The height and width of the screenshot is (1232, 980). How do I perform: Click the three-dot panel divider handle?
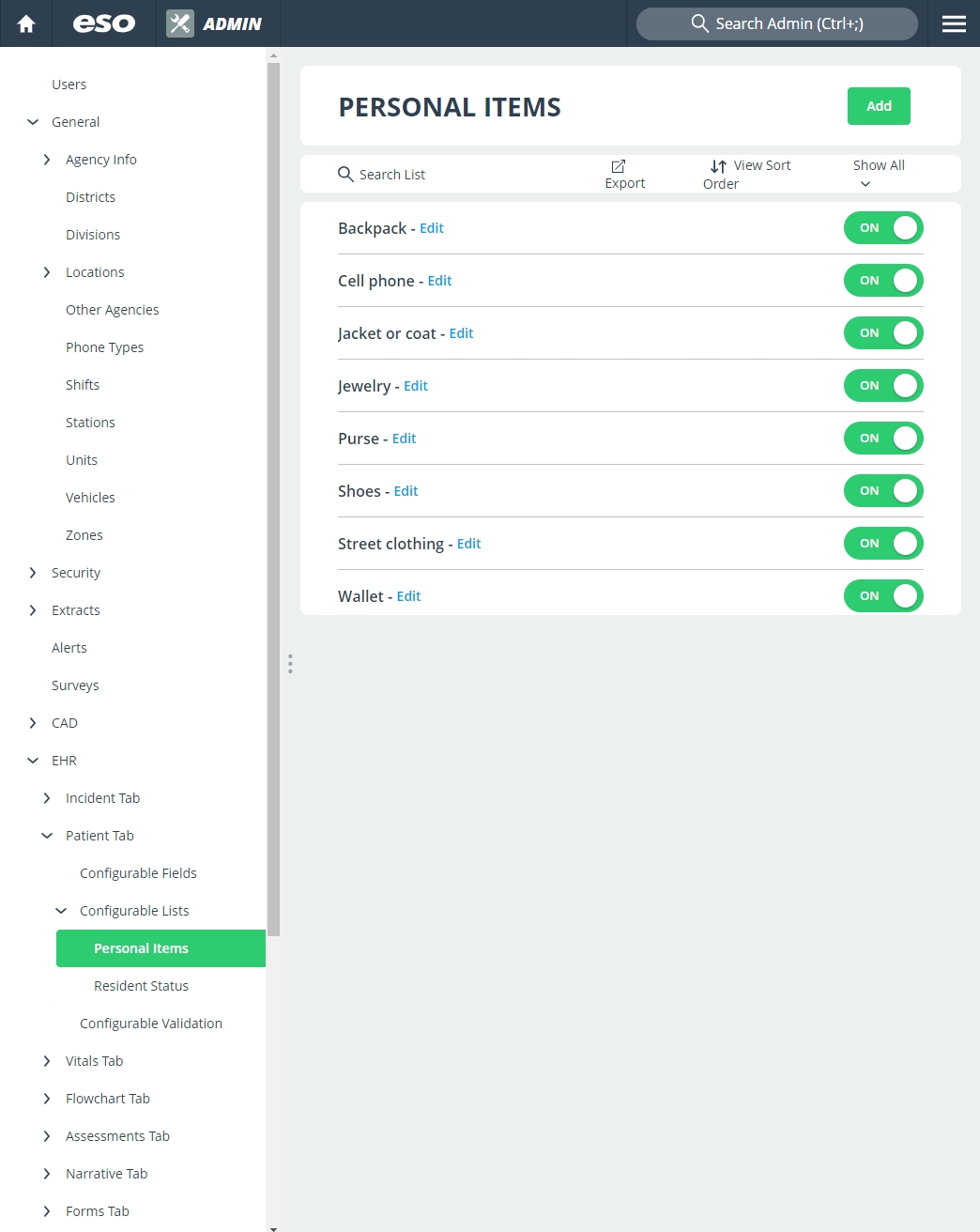[290, 664]
